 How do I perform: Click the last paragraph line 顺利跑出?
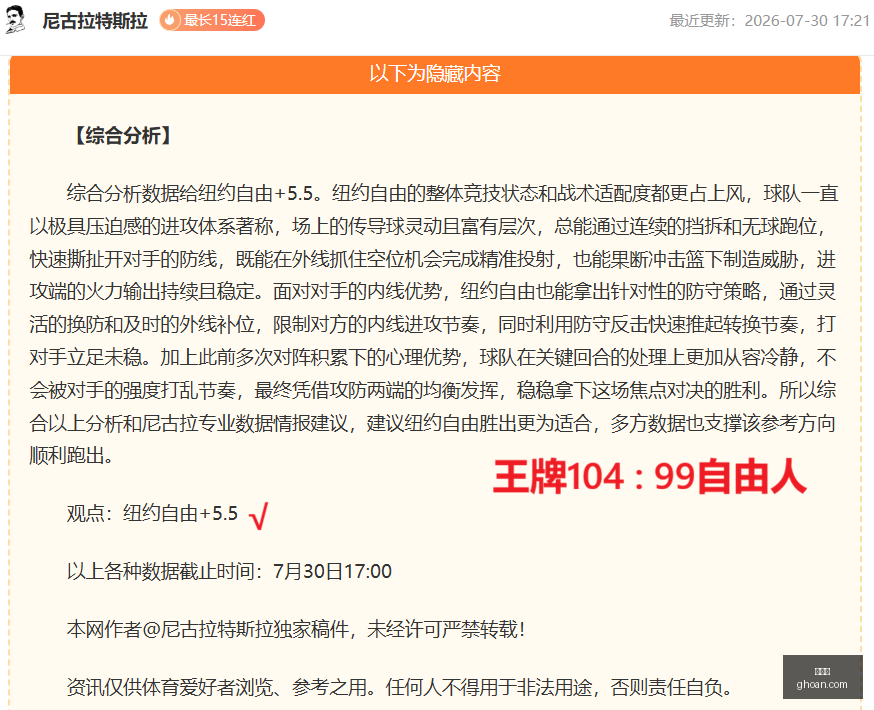click(x=71, y=456)
